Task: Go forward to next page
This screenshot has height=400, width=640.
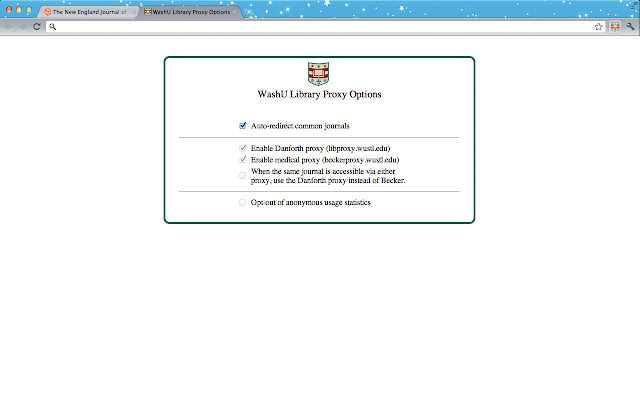Action: (23, 27)
